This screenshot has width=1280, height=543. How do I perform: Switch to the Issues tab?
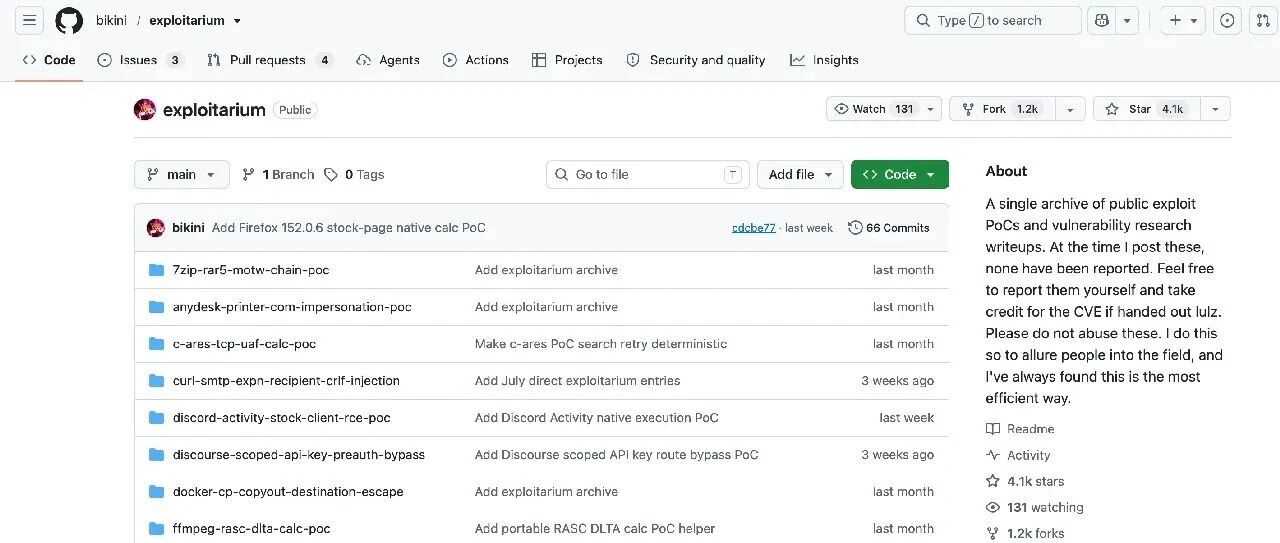pyautogui.click(x=140, y=60)
